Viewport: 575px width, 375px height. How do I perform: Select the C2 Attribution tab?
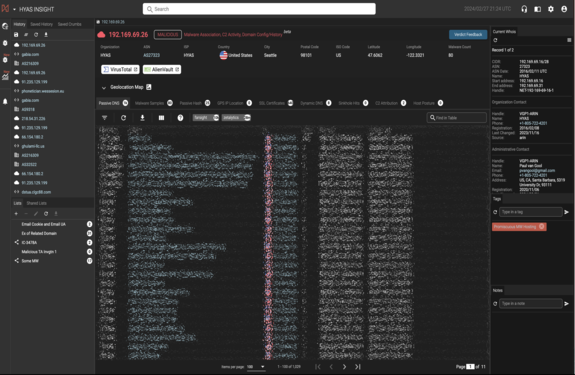click(x=390, y=103)
